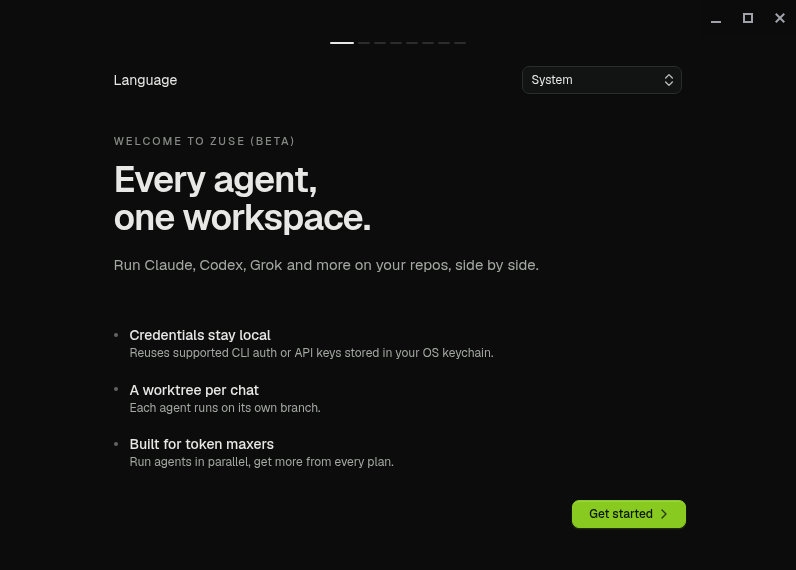This screenshot has width=796, height=570.
Task: Open the Language System dropdown
Action: pos(602,80)
